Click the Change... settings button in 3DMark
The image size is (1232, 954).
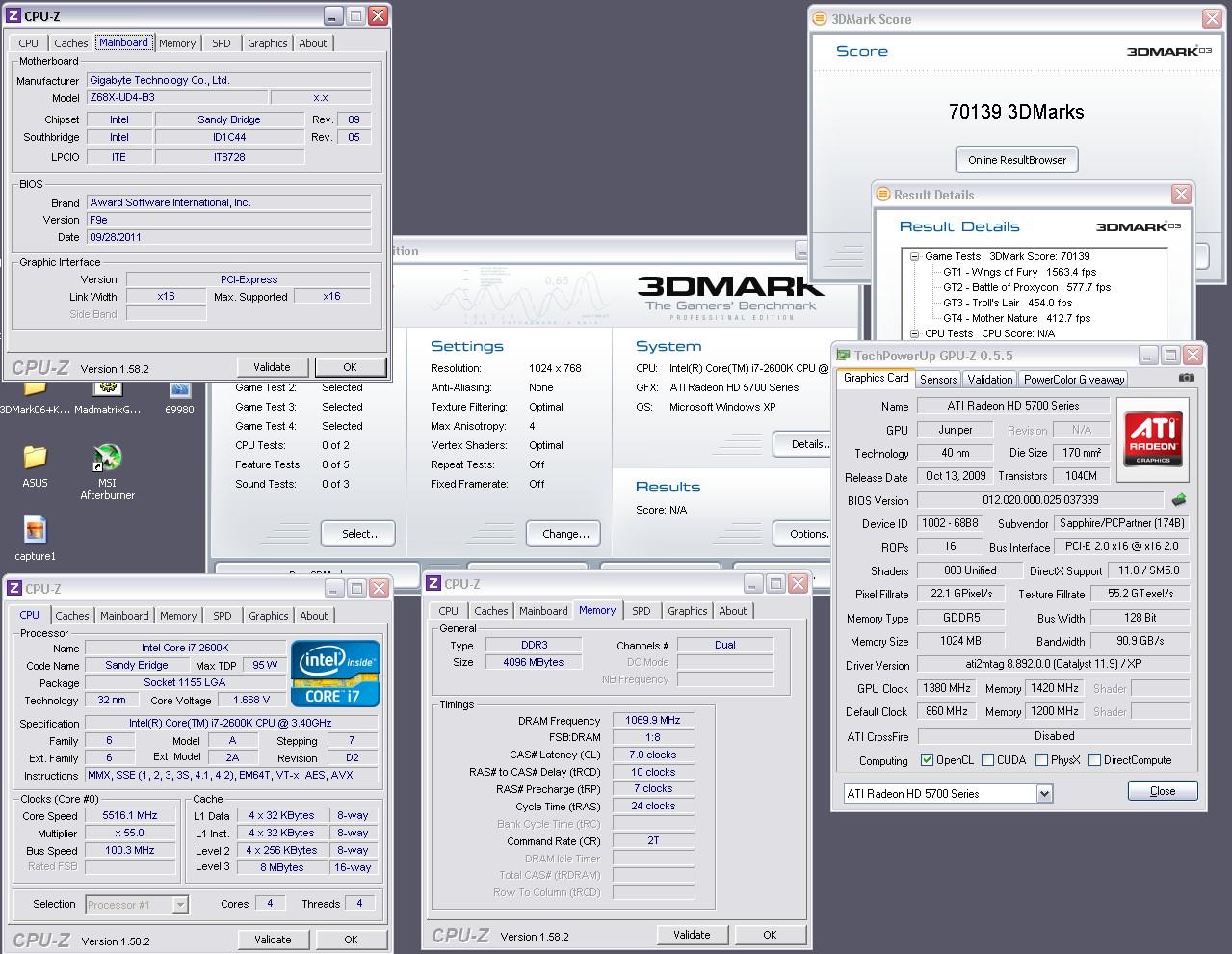[565, 534]
